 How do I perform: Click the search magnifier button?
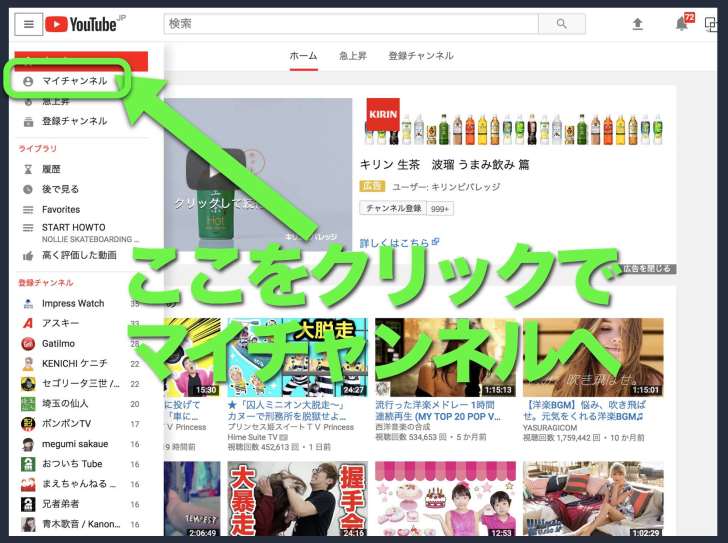[x=562, y=24]
